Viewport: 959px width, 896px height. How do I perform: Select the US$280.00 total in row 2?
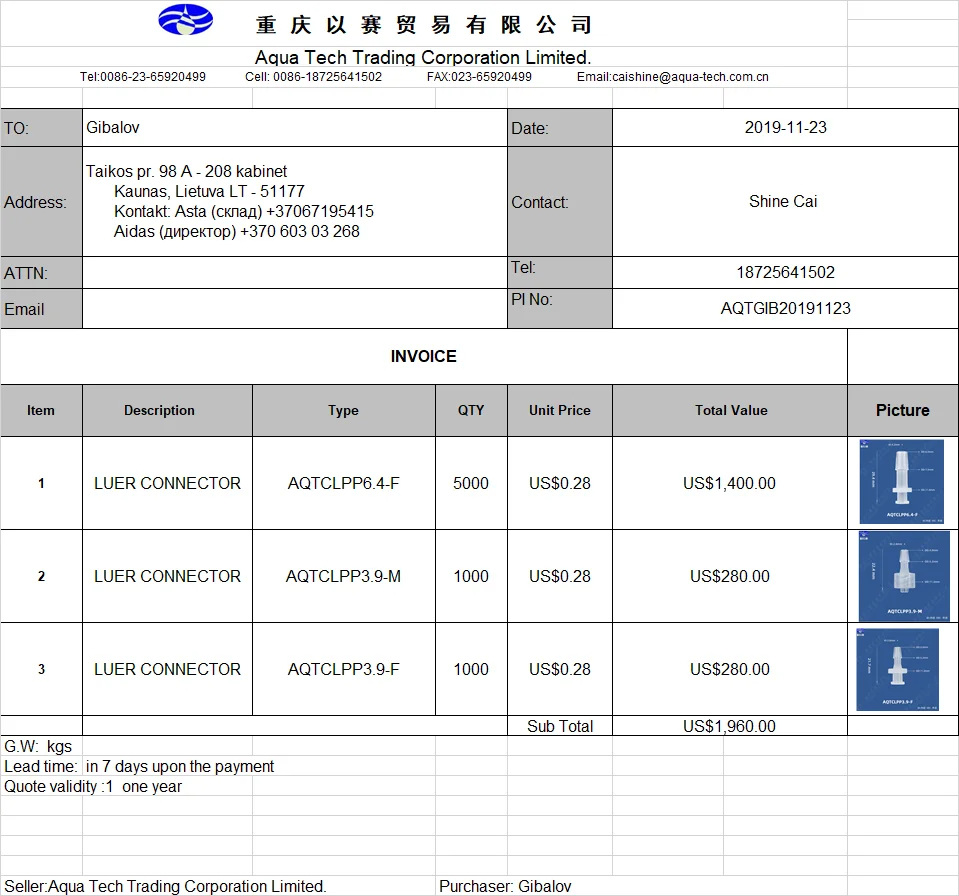click(730, 576)
